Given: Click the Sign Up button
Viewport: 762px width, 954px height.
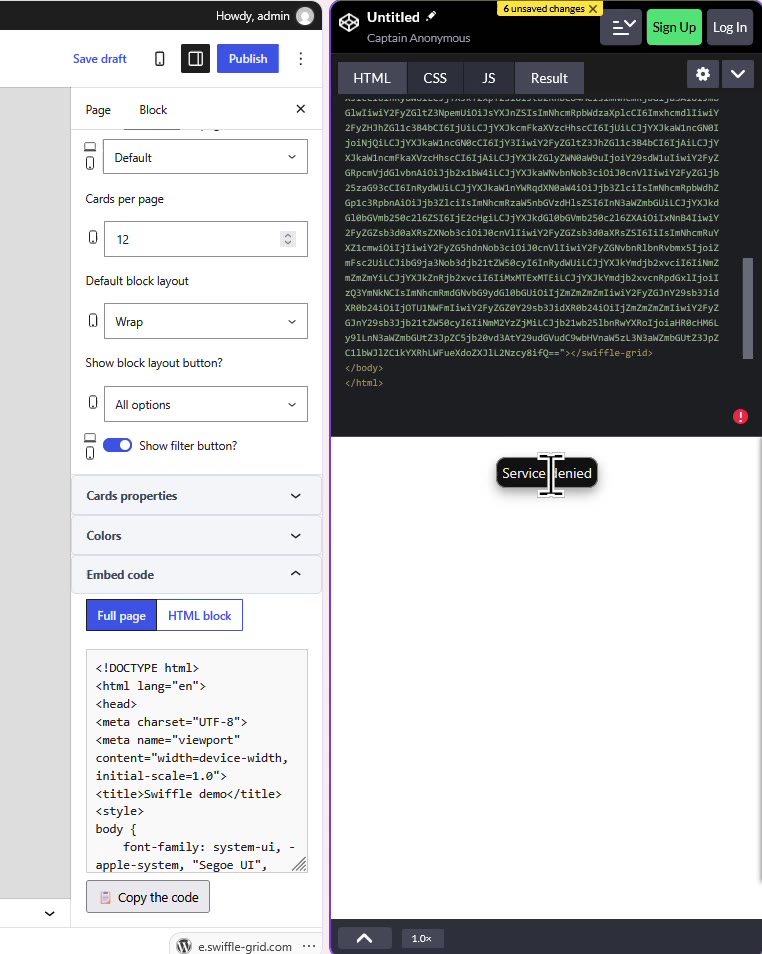Looking at the screenshot, I should point(674,27).
